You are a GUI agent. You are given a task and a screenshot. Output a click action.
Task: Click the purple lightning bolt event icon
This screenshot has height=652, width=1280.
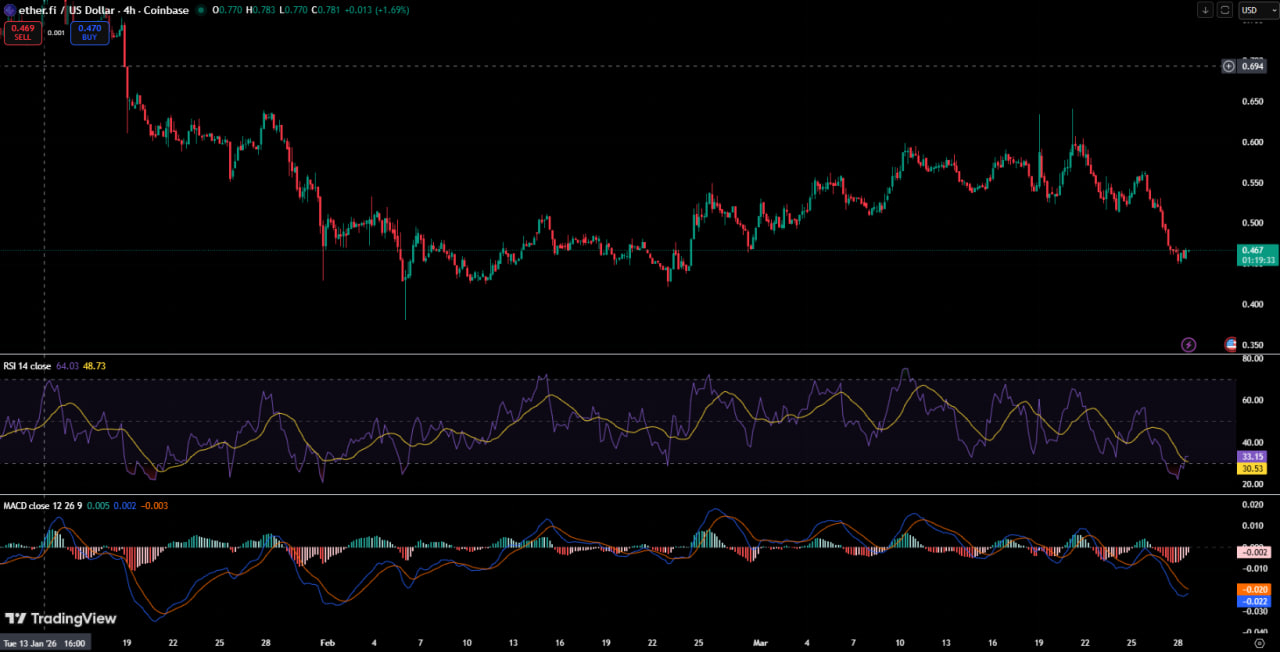point(1189,344)
